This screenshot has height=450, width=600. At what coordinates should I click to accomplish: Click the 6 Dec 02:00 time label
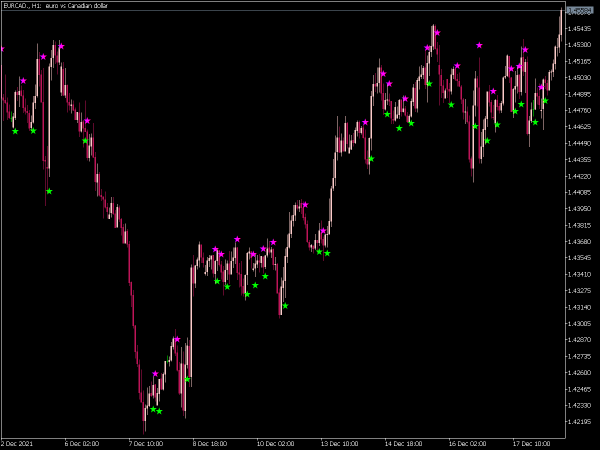point(82,444)
